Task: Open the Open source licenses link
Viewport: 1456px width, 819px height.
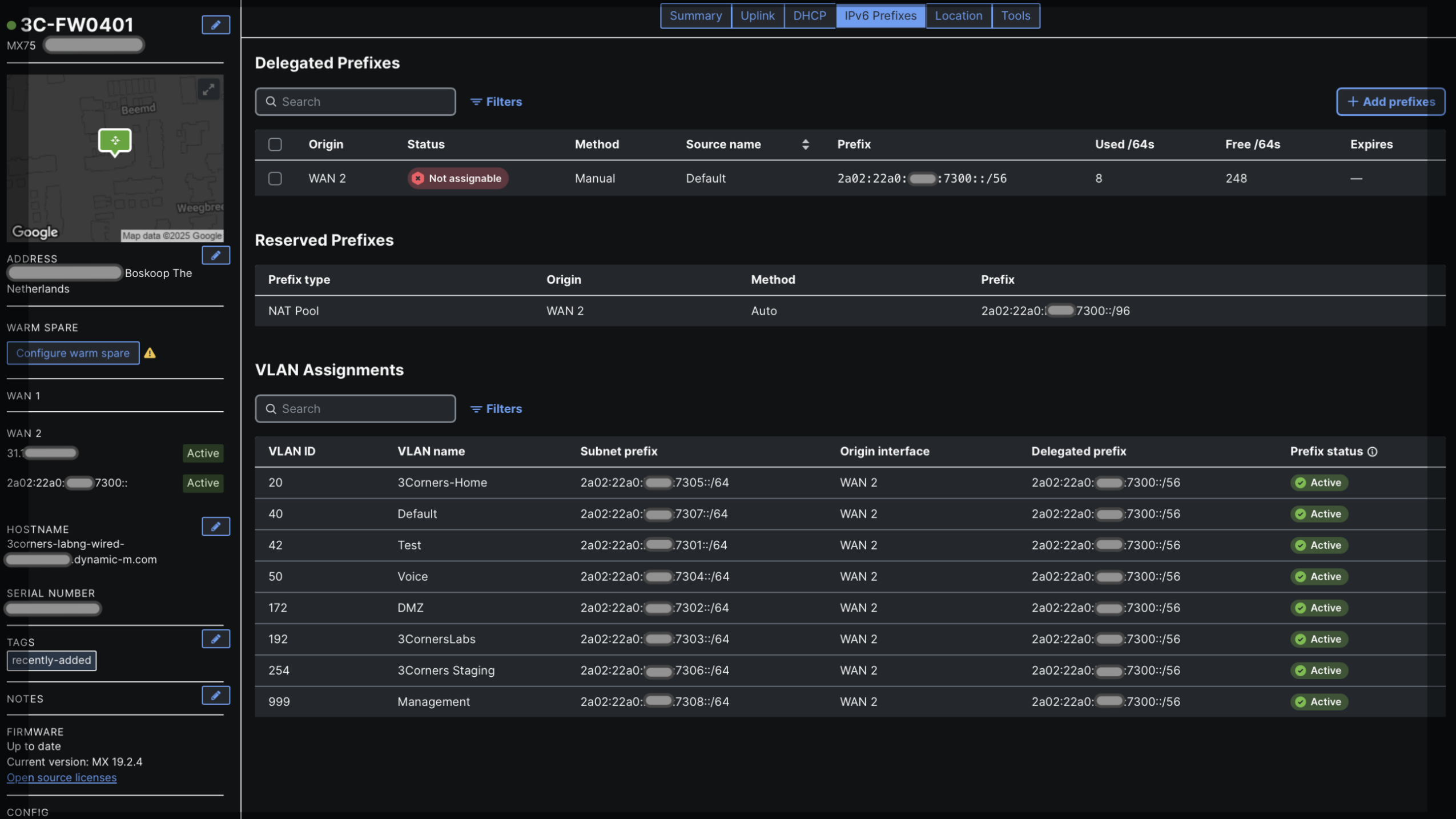Action: 62,777
